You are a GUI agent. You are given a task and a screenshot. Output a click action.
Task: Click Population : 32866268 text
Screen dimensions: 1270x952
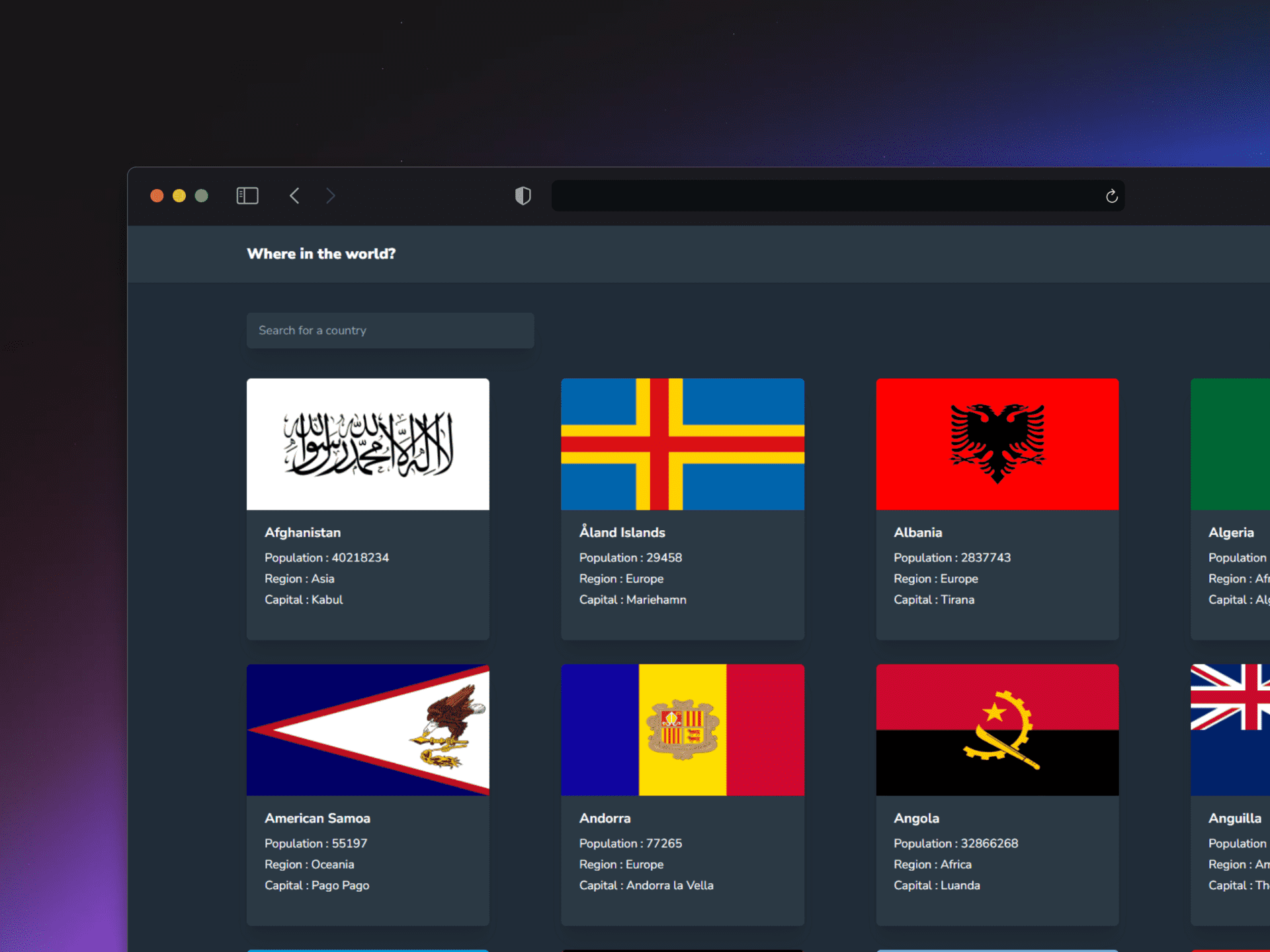point(956,843)
